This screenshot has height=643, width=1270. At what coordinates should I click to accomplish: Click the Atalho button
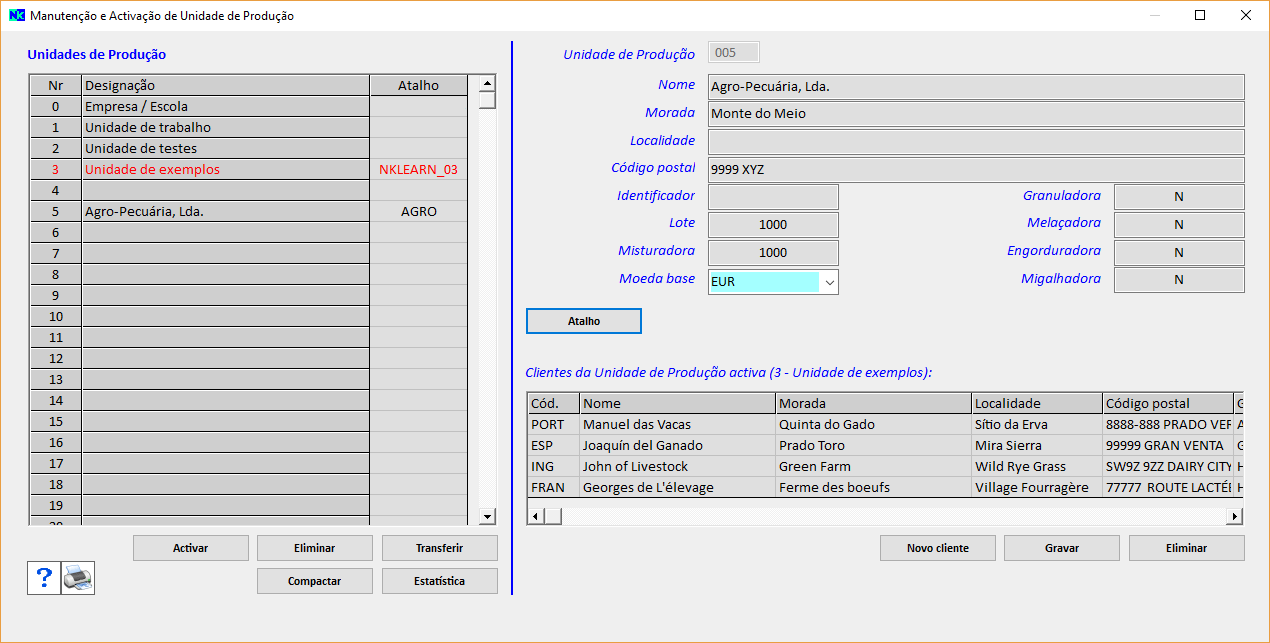pos(584,321)
